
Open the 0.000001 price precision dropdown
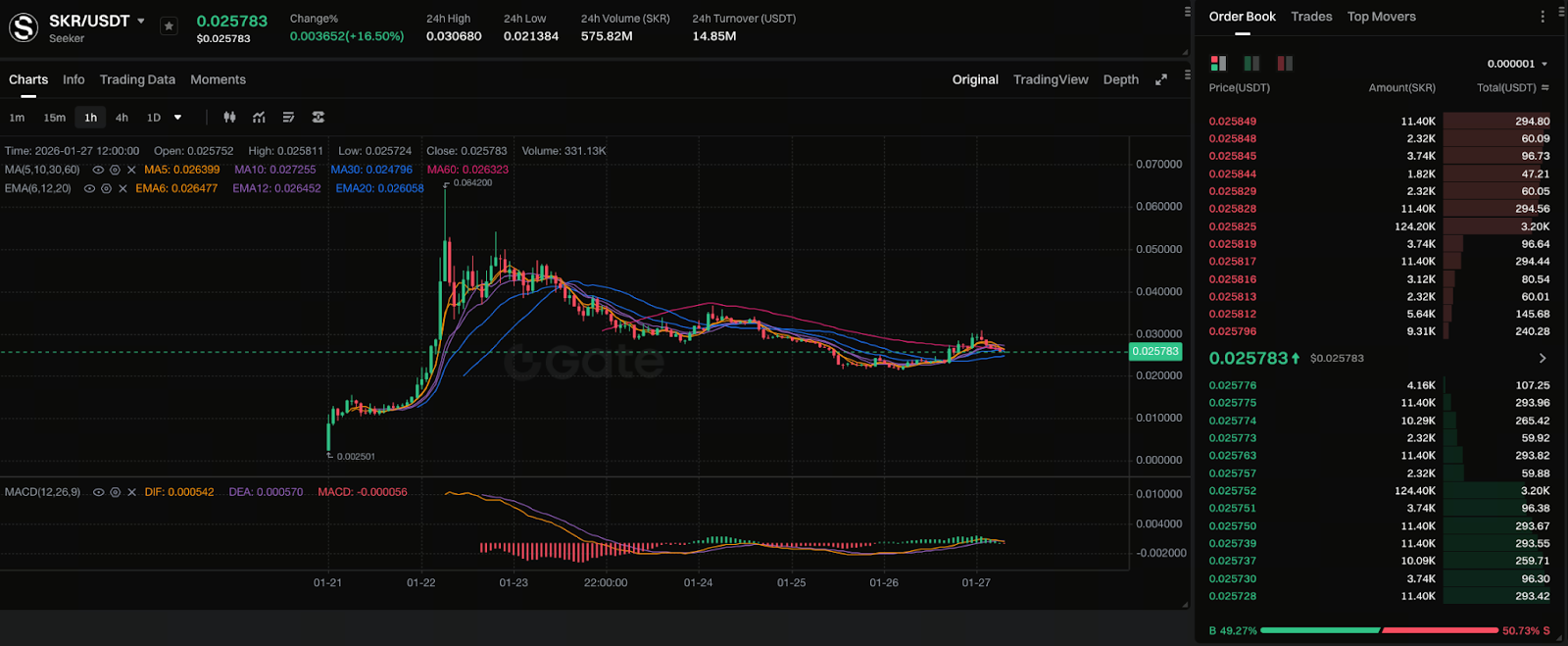click(x=1517, y=64)
